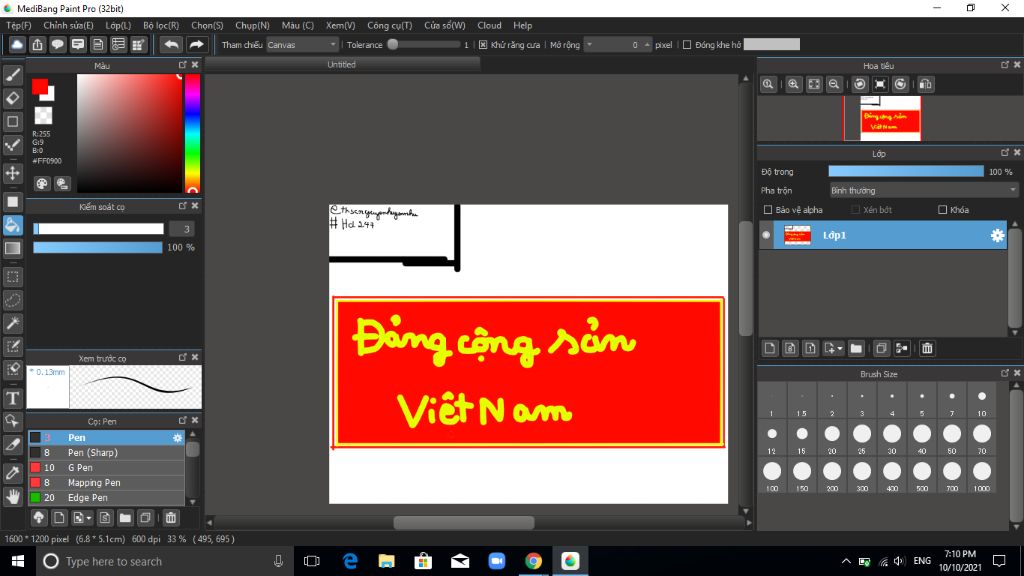
Task: Choose brush size 1000
Action: pyautogui.click(x=982, y=477)
